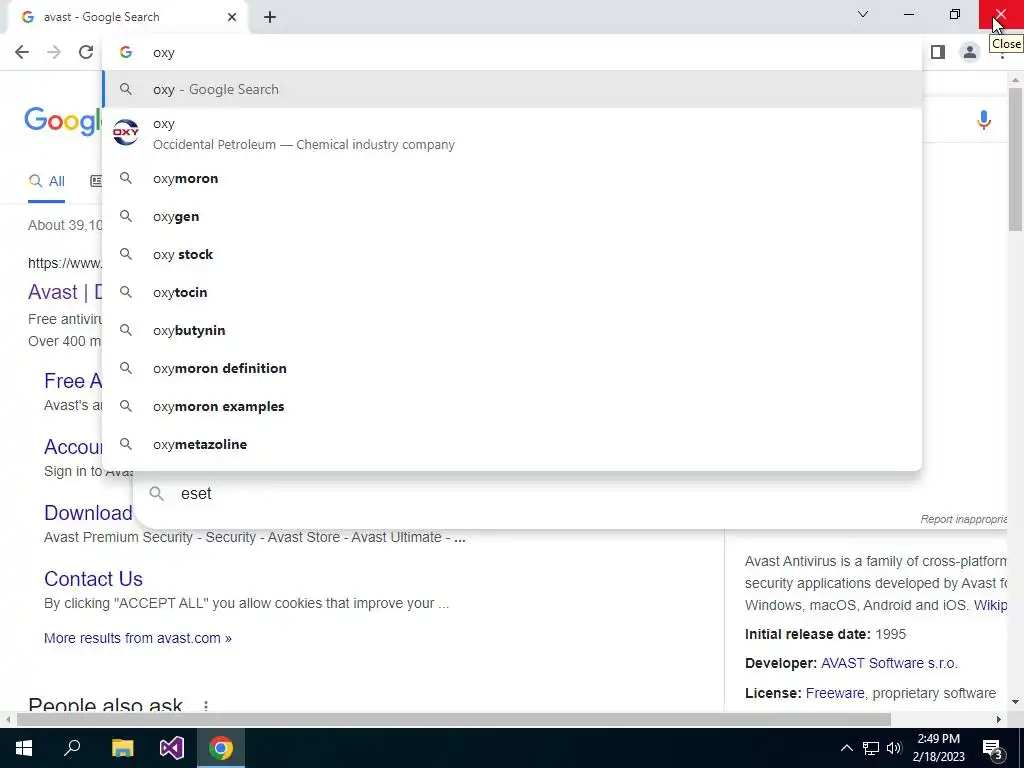Click the vertical scrollbar down arrow
Viewport: 1024px width, 768px height.
click(x=1015, y=702)
